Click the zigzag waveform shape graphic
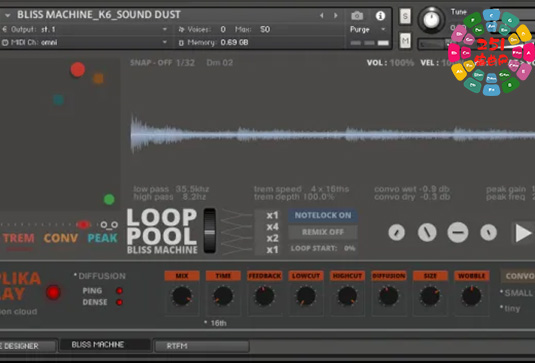Viewport: 535px width, 363px height. point(236,232)
